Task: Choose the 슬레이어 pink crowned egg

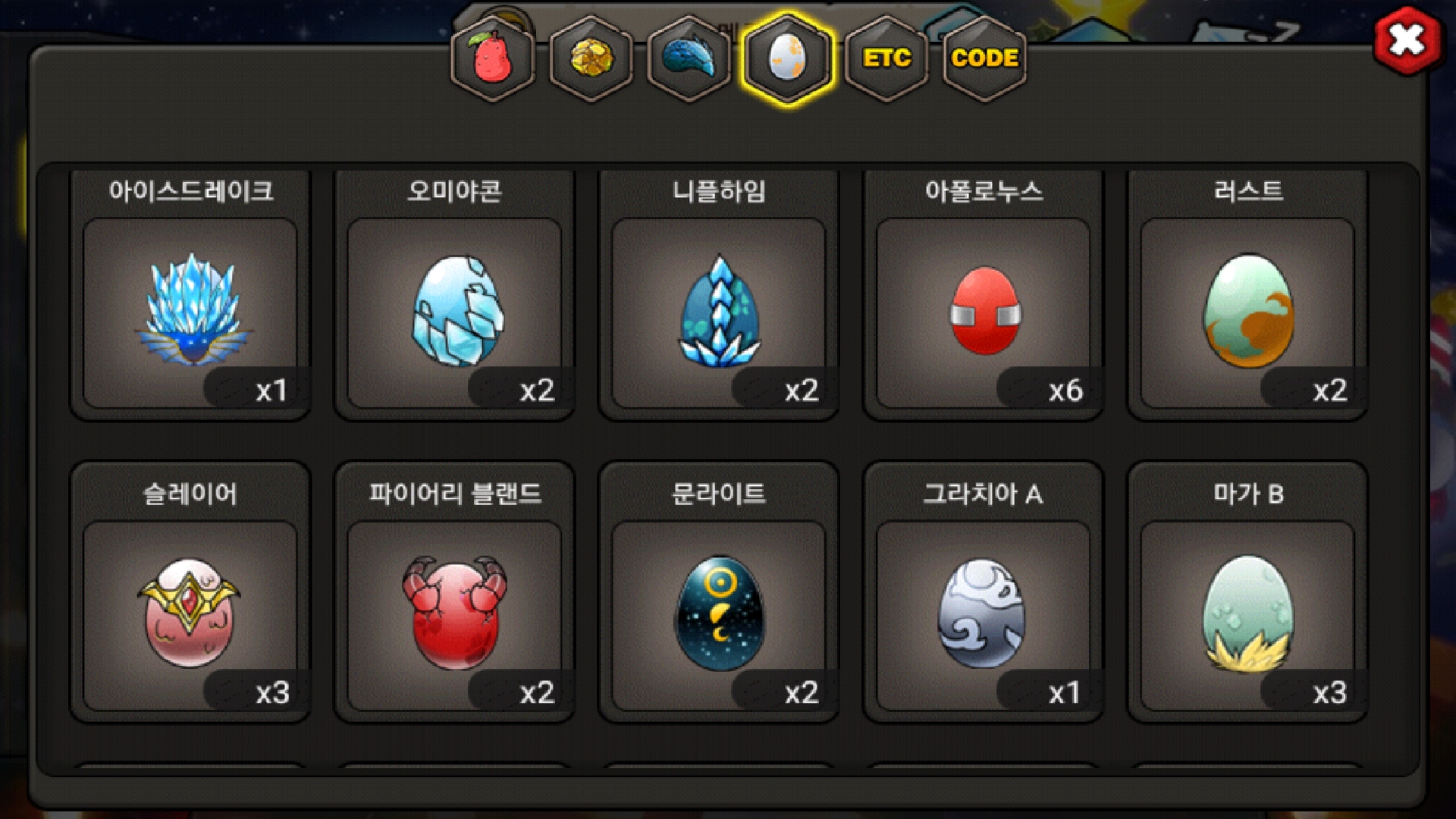Action: [190, 615]
